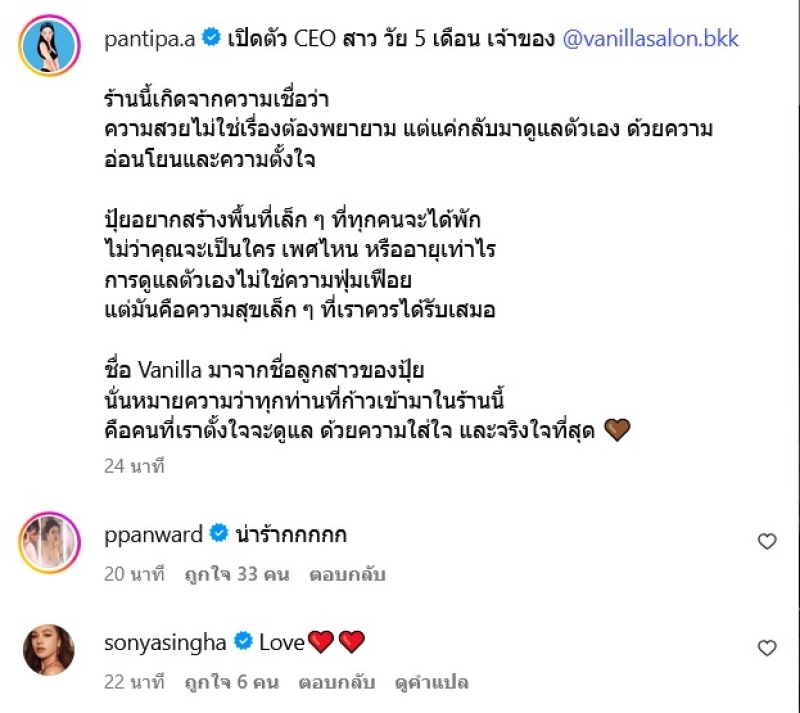Reply to sonyasingha's comment with ตอบกลับ
Image resolution: width=800 pixels, height=713 pixels.
337,682
